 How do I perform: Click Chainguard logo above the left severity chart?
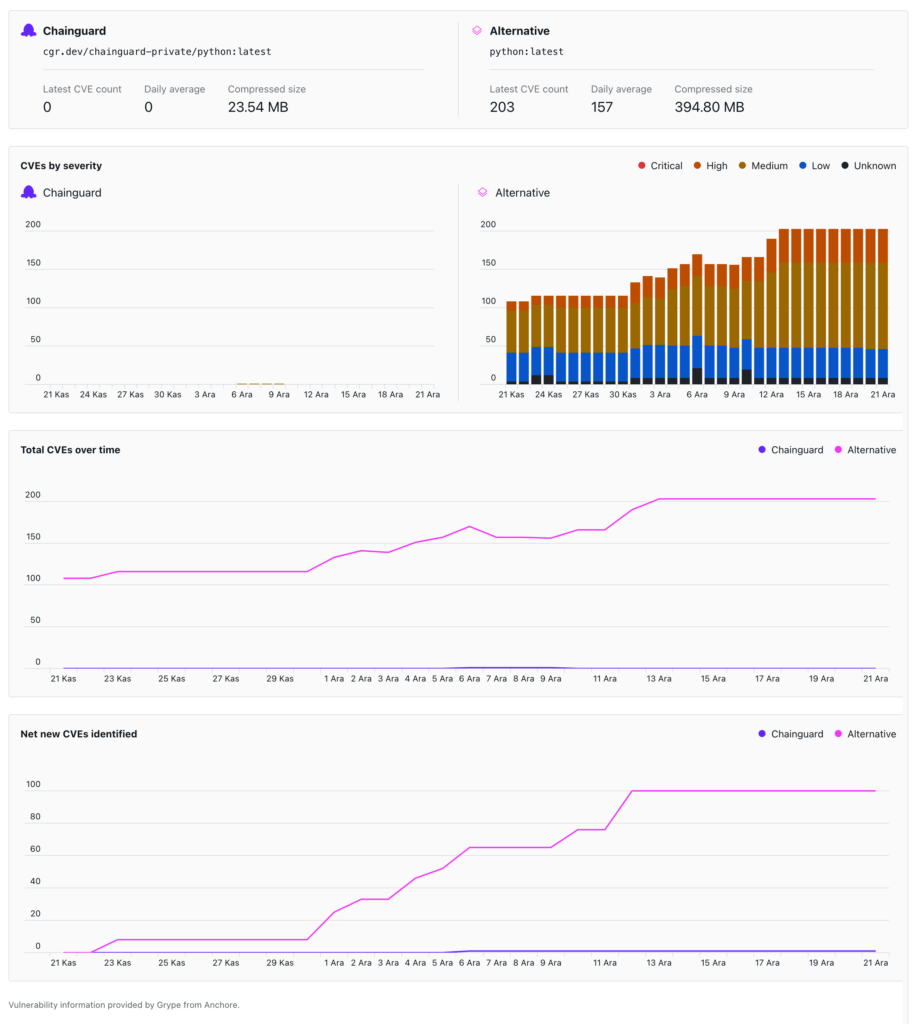(x=29, y=192)
